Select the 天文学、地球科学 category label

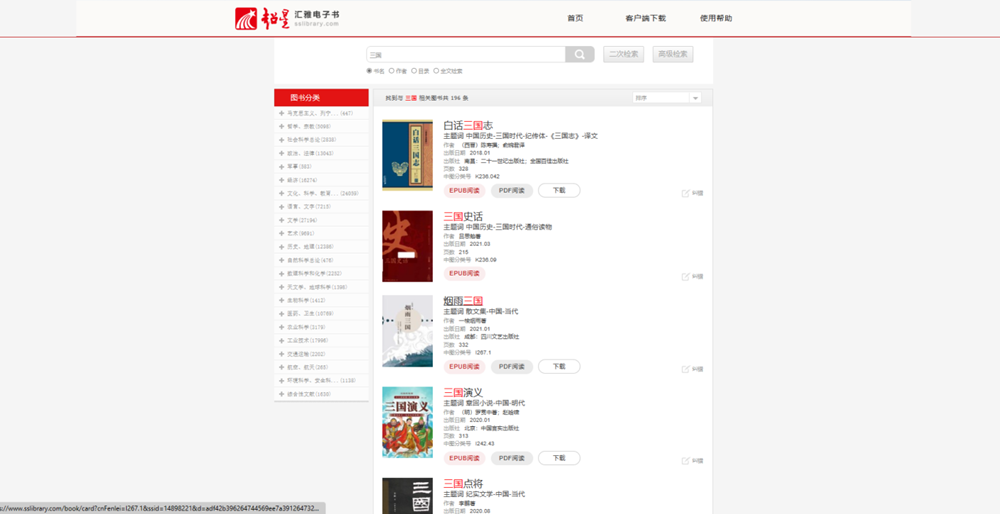click(x=316, y=287)
